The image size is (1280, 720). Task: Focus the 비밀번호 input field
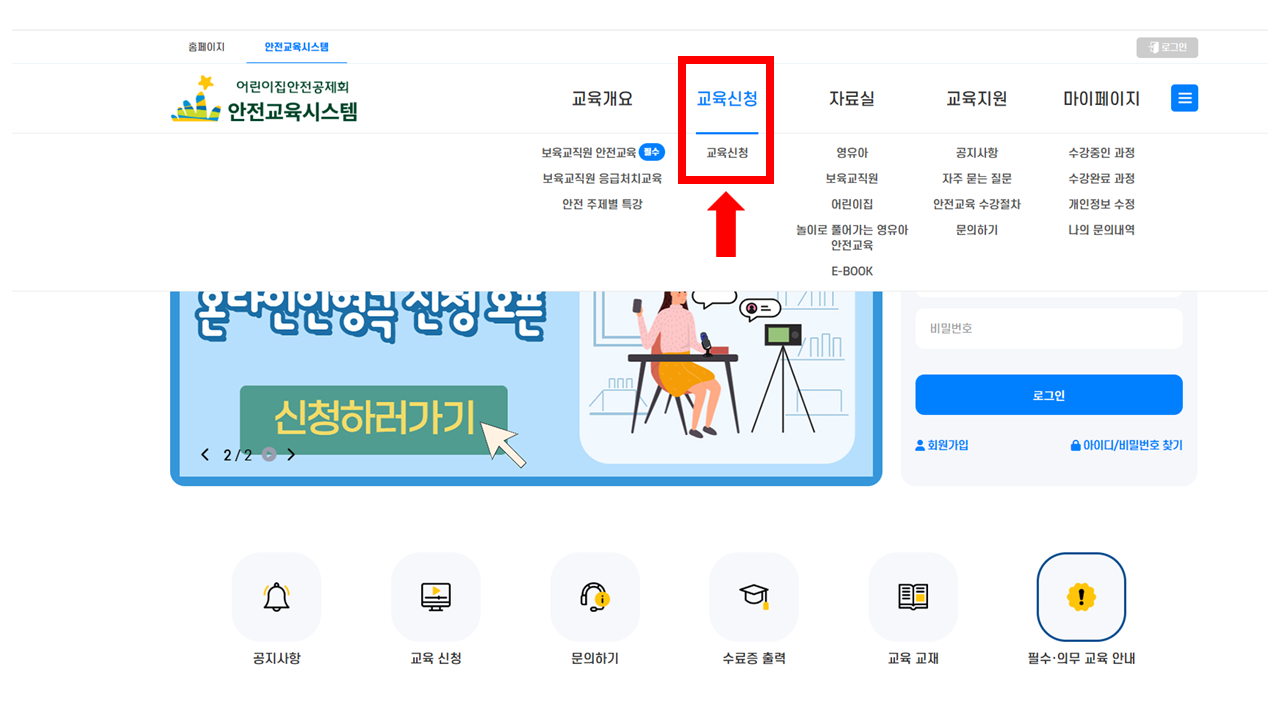click(x=1049, y=328)
